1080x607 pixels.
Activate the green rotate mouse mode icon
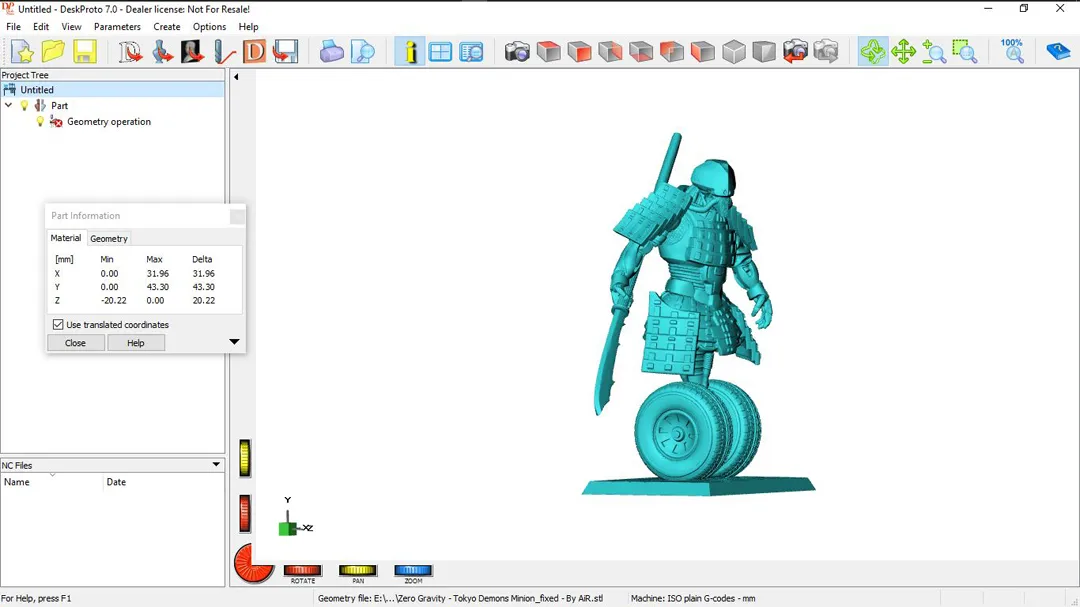(872, 52)
